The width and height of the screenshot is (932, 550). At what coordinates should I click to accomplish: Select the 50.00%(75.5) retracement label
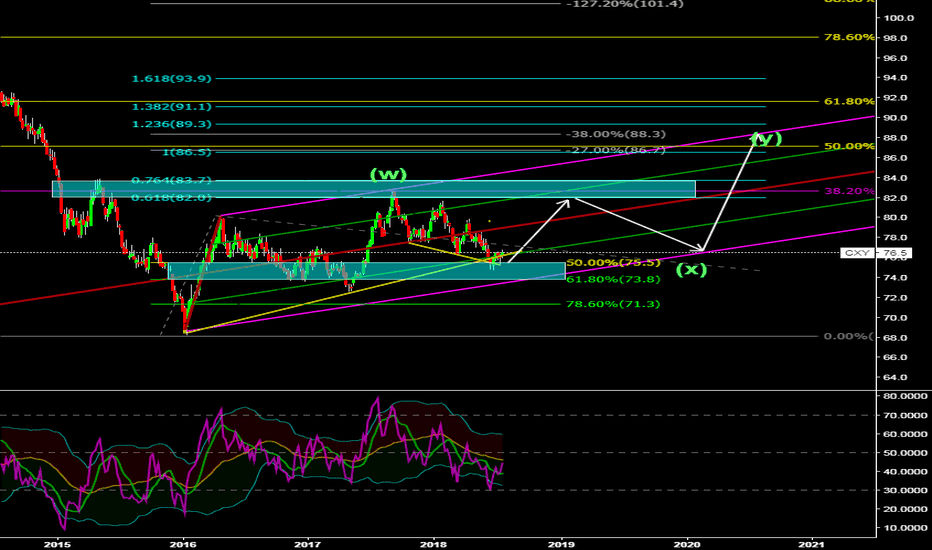coord(613,263)
